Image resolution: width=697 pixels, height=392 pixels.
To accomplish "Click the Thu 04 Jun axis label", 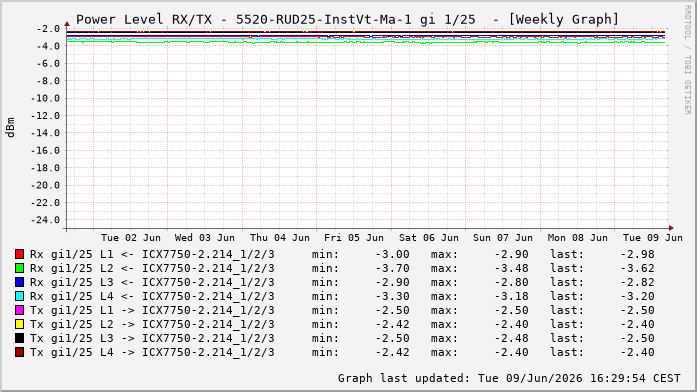I will (x=280, y=238).
